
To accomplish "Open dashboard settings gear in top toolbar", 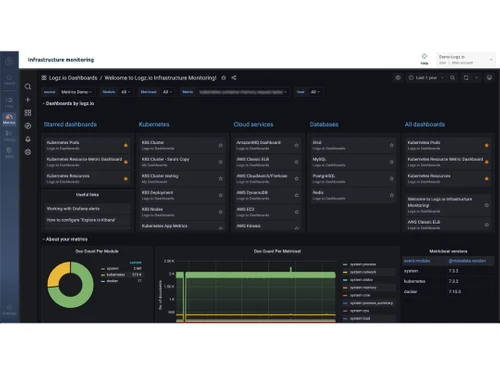I will point(398,78).
